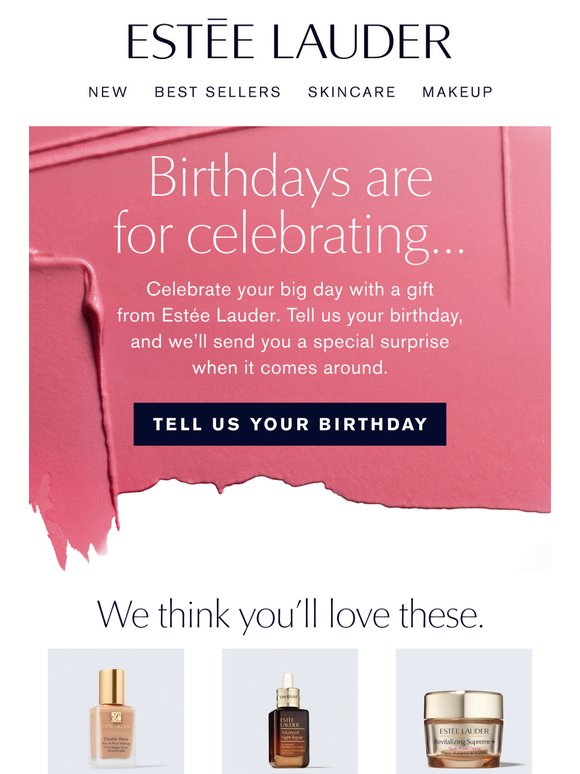The width and height of the screenshot is (580, 774).
Task: Open the SKINCARE navigation link
Action: point(351,92)
